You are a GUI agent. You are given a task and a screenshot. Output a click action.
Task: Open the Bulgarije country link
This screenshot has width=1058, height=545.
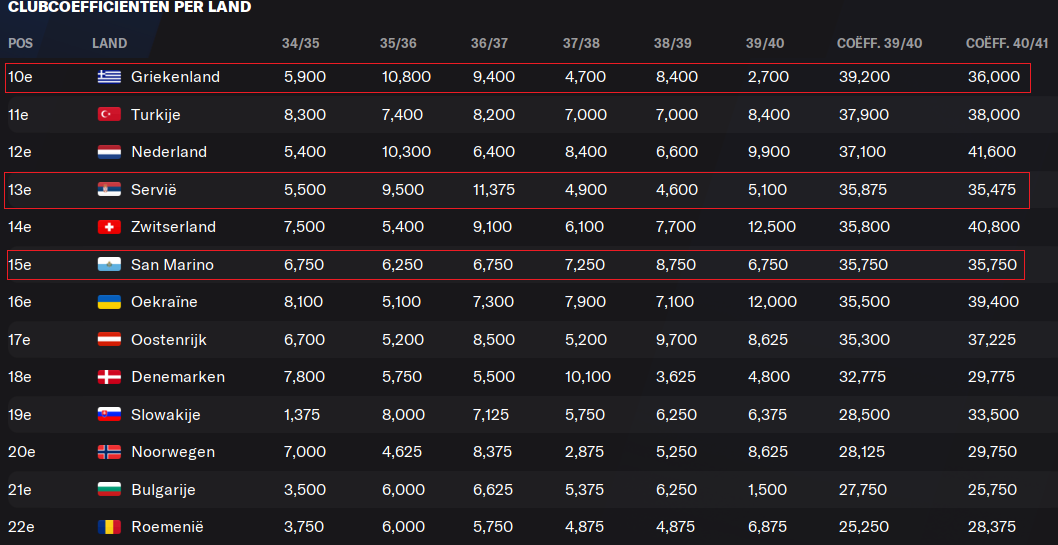point(163,490)
